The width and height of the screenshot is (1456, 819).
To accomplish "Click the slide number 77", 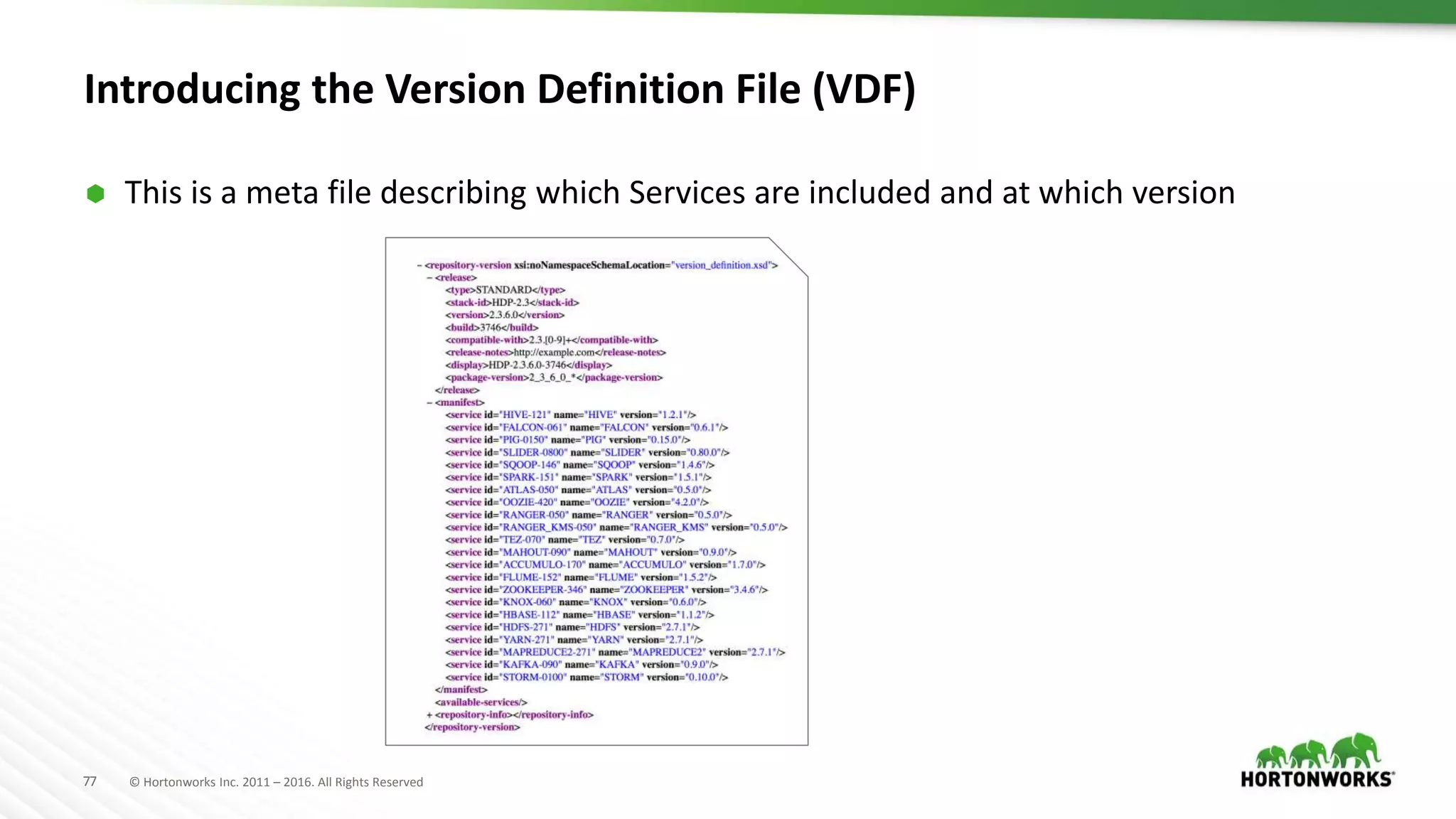I will (90, 781).
